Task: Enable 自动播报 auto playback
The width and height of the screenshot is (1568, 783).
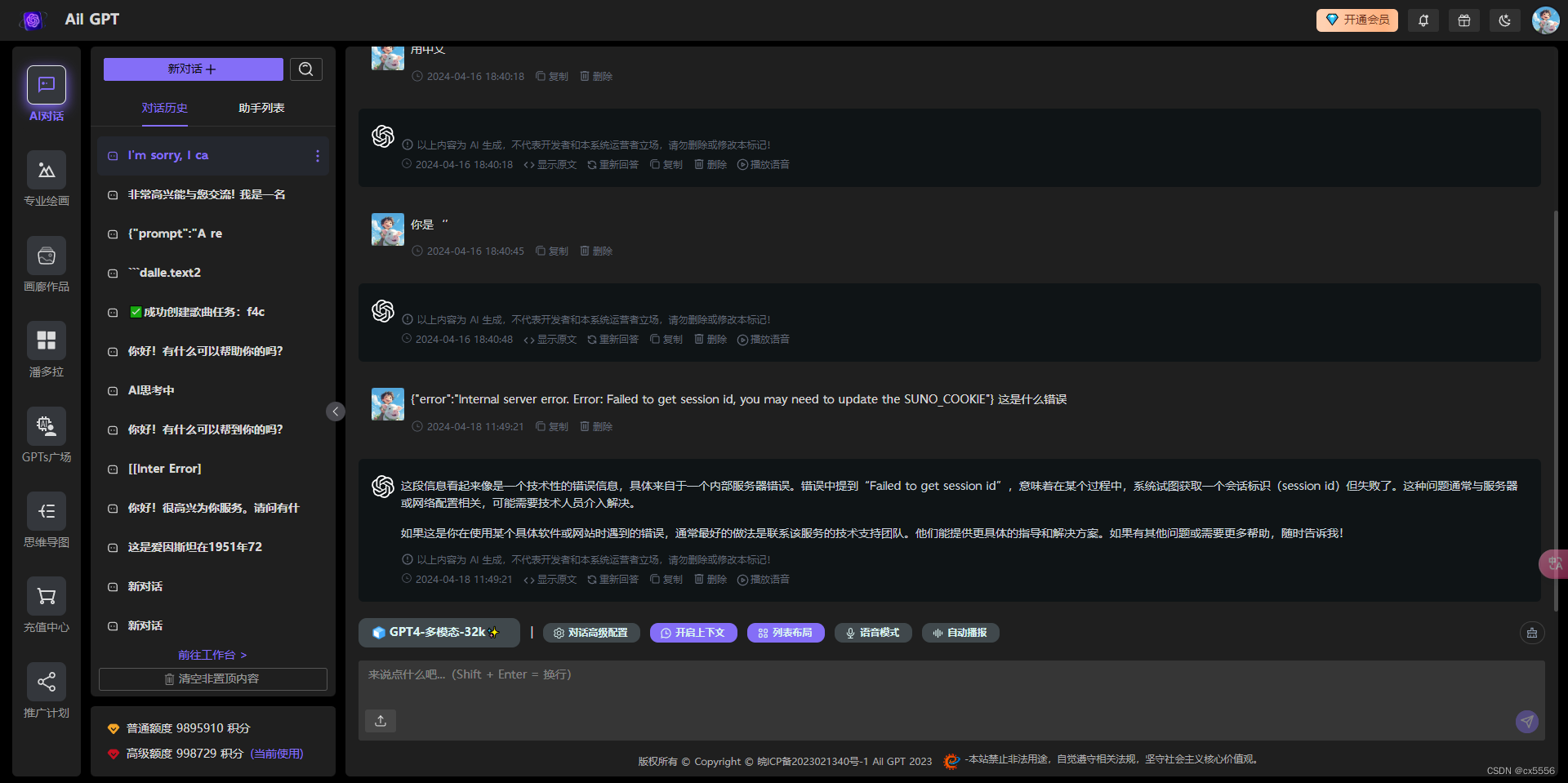Action: pos(960,633)
